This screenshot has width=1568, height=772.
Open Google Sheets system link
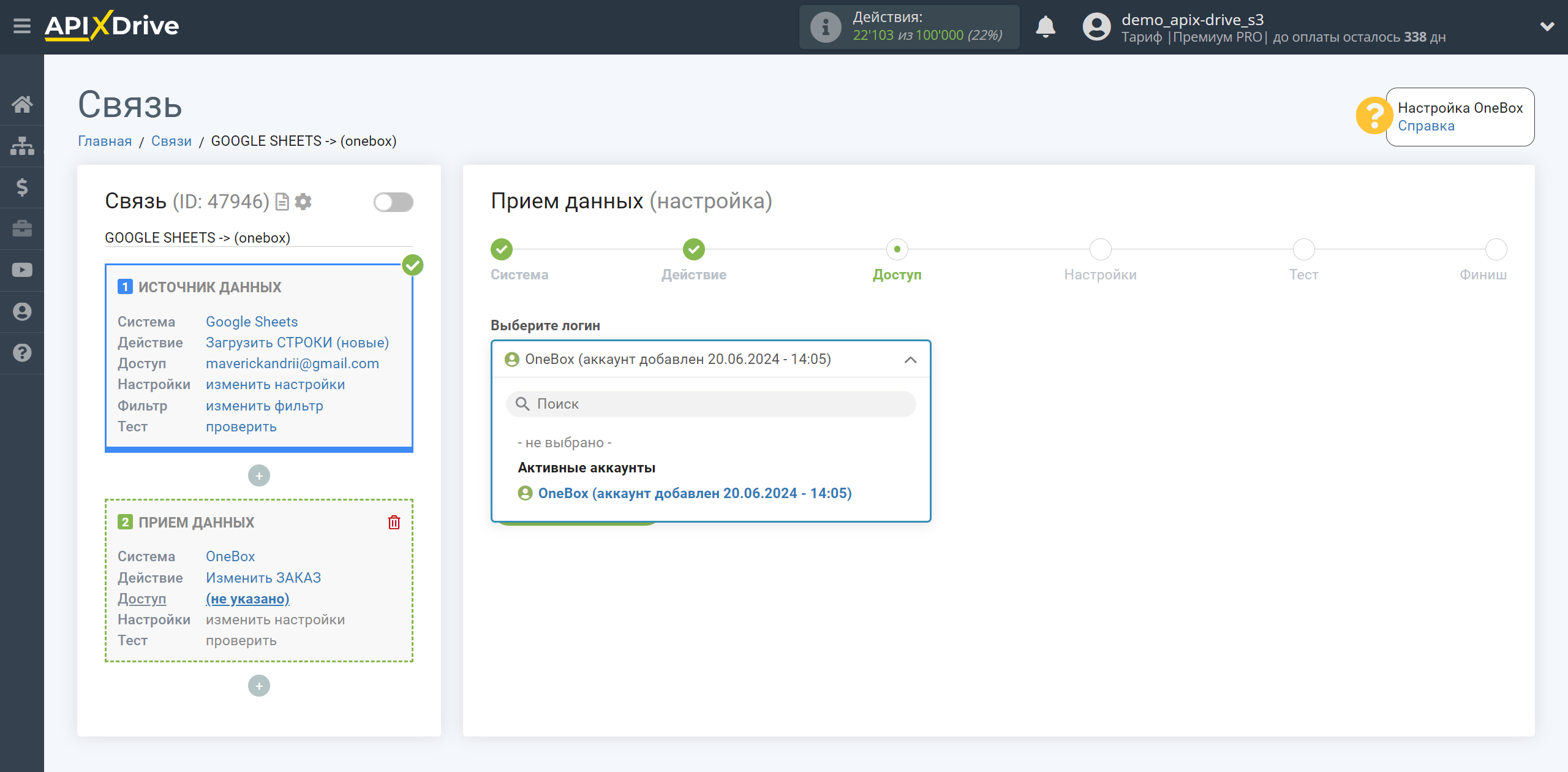(x=252, y=322)
